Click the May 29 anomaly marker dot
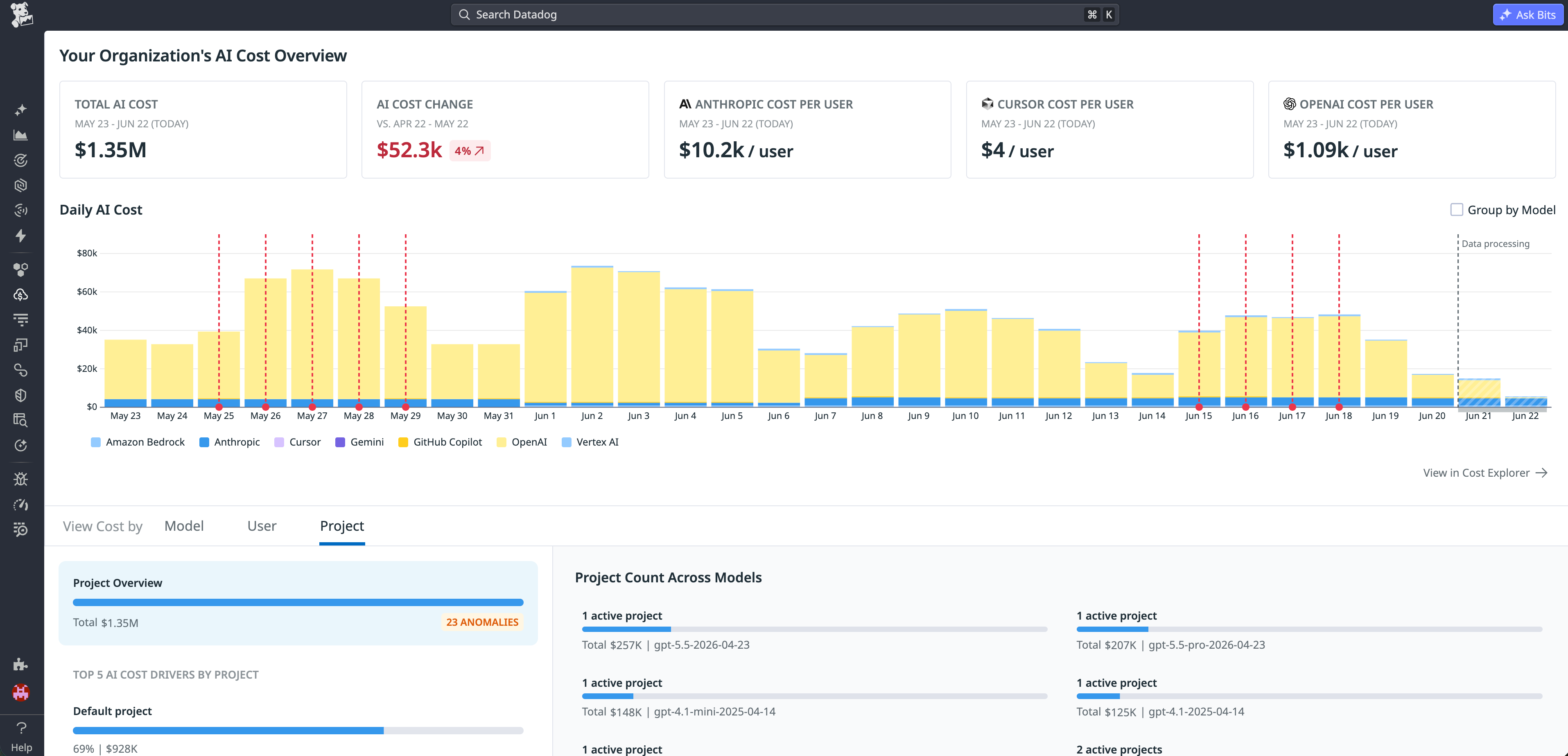 tap(406, 407)
